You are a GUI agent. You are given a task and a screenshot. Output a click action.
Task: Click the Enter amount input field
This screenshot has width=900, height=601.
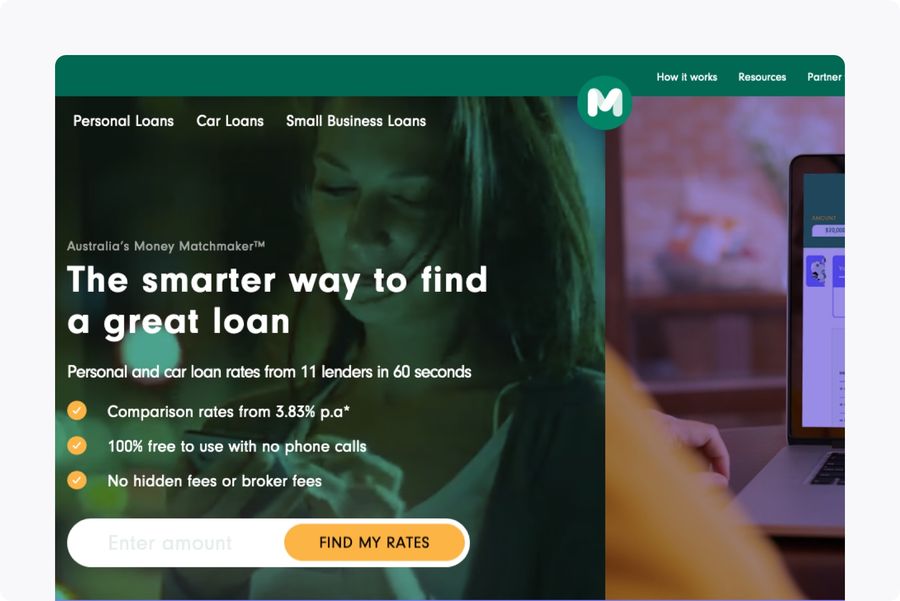(x=175, y=542)
